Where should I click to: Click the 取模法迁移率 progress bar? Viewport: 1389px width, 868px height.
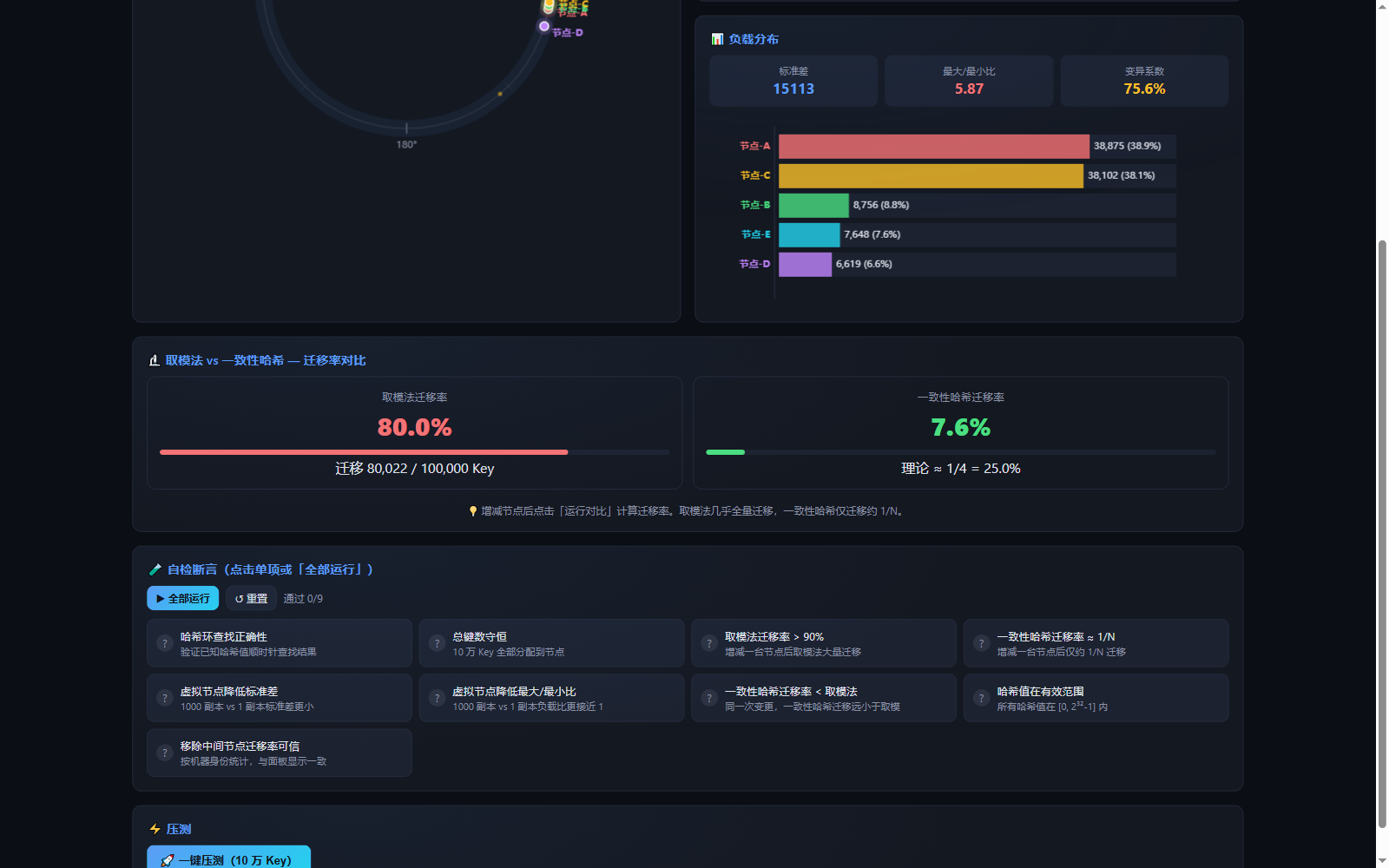click(x=414, y=452)
